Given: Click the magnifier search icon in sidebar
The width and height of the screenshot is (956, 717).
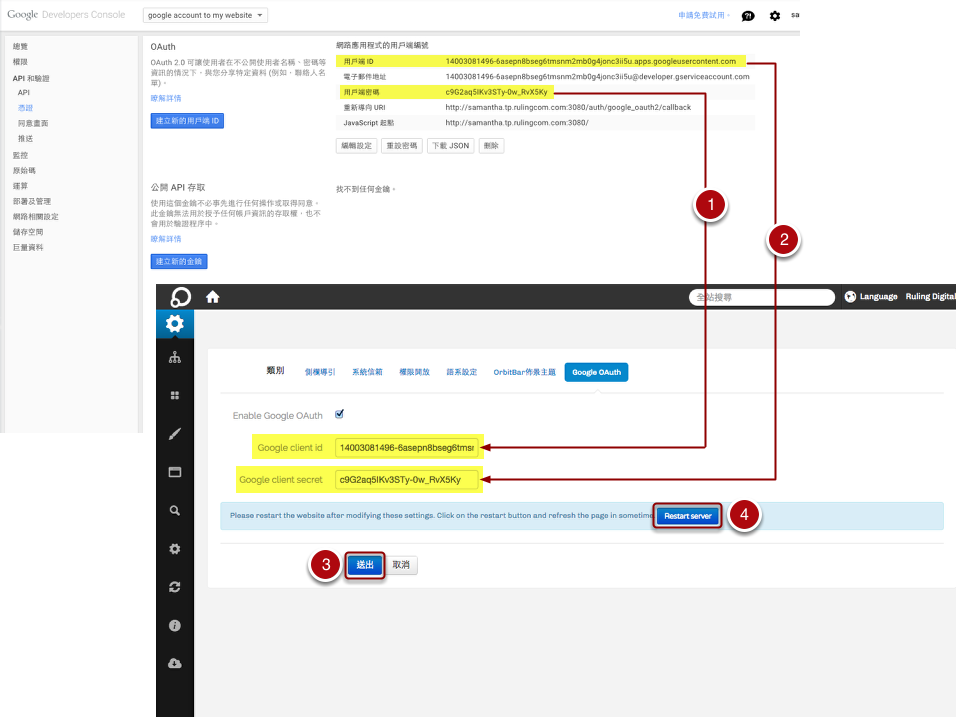Looking at the screenshot, I should (x=175, y=510).
